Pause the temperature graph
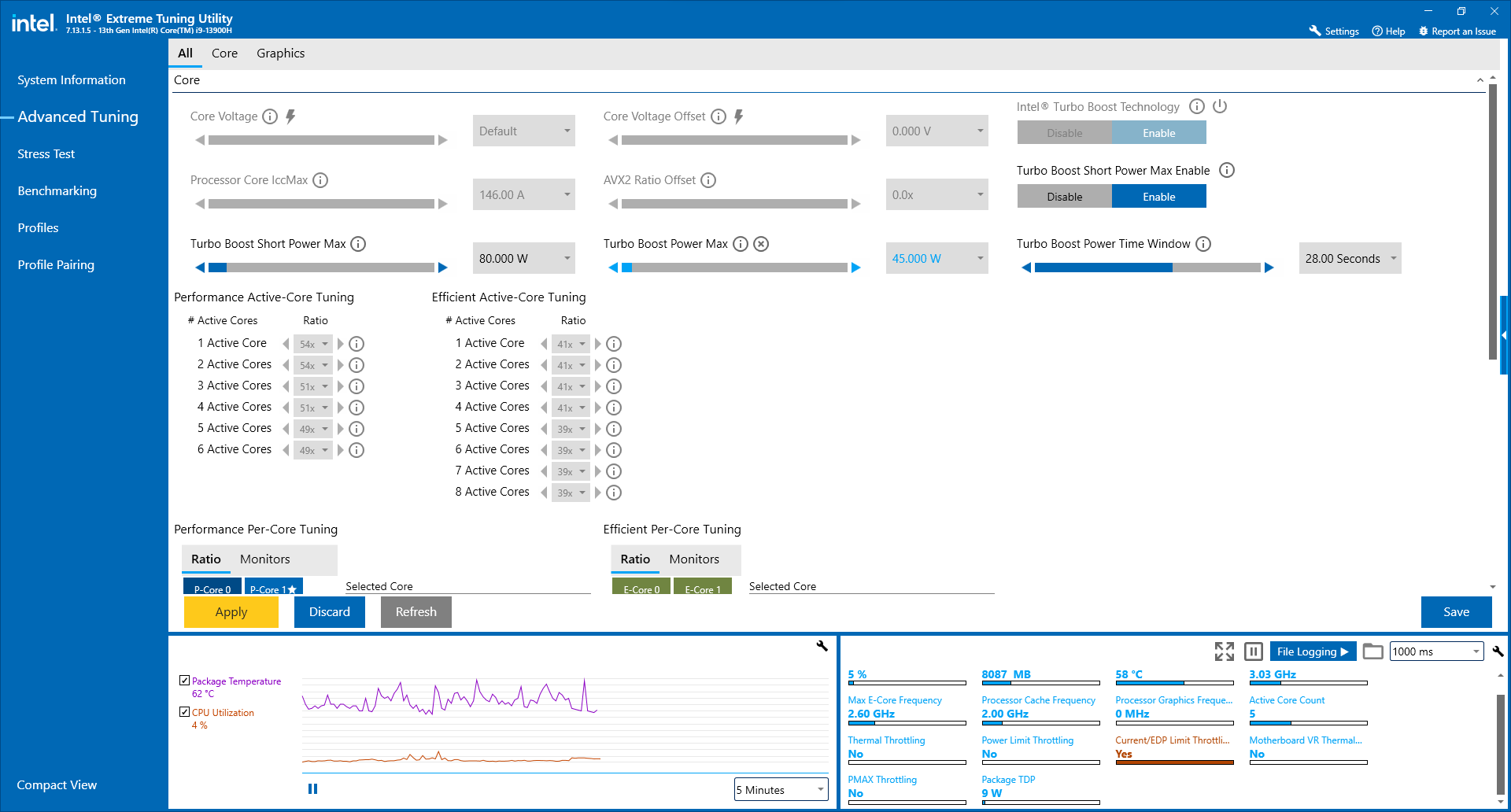This screenshot has width=1511, height=812. click(312, 788)
